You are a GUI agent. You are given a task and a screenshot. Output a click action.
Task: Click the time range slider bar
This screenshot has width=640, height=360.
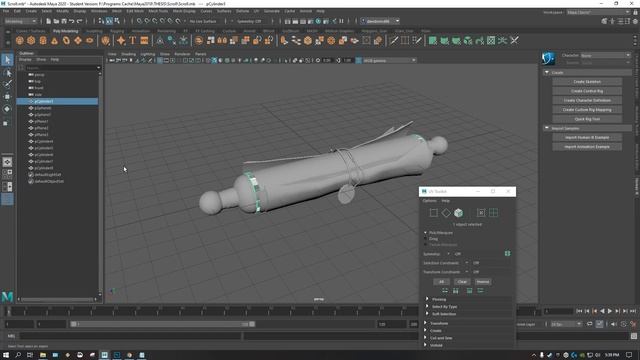[162, 324]
